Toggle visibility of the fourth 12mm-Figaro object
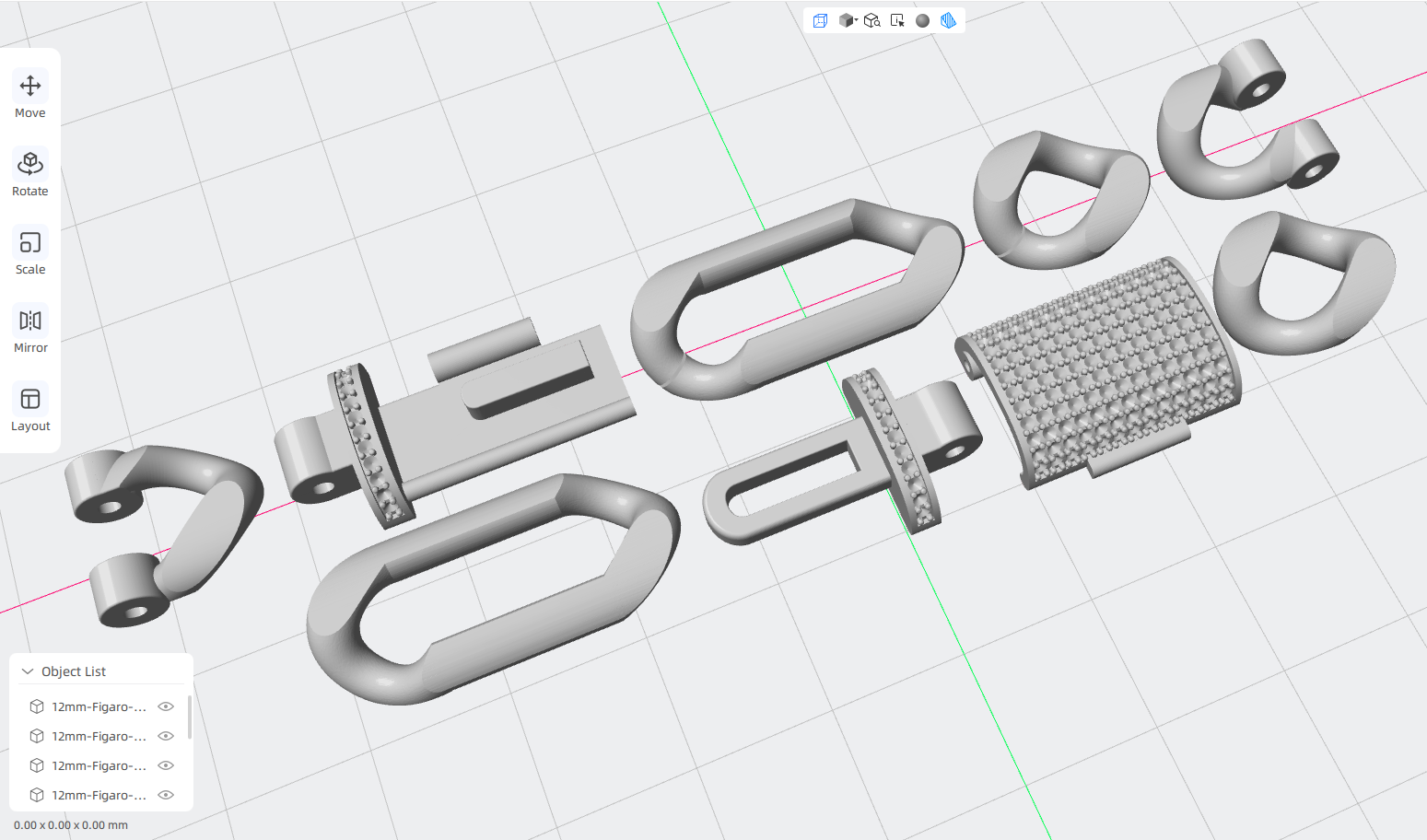The height and width of the screenshot is (840, 1427). [x=166, y=795]
